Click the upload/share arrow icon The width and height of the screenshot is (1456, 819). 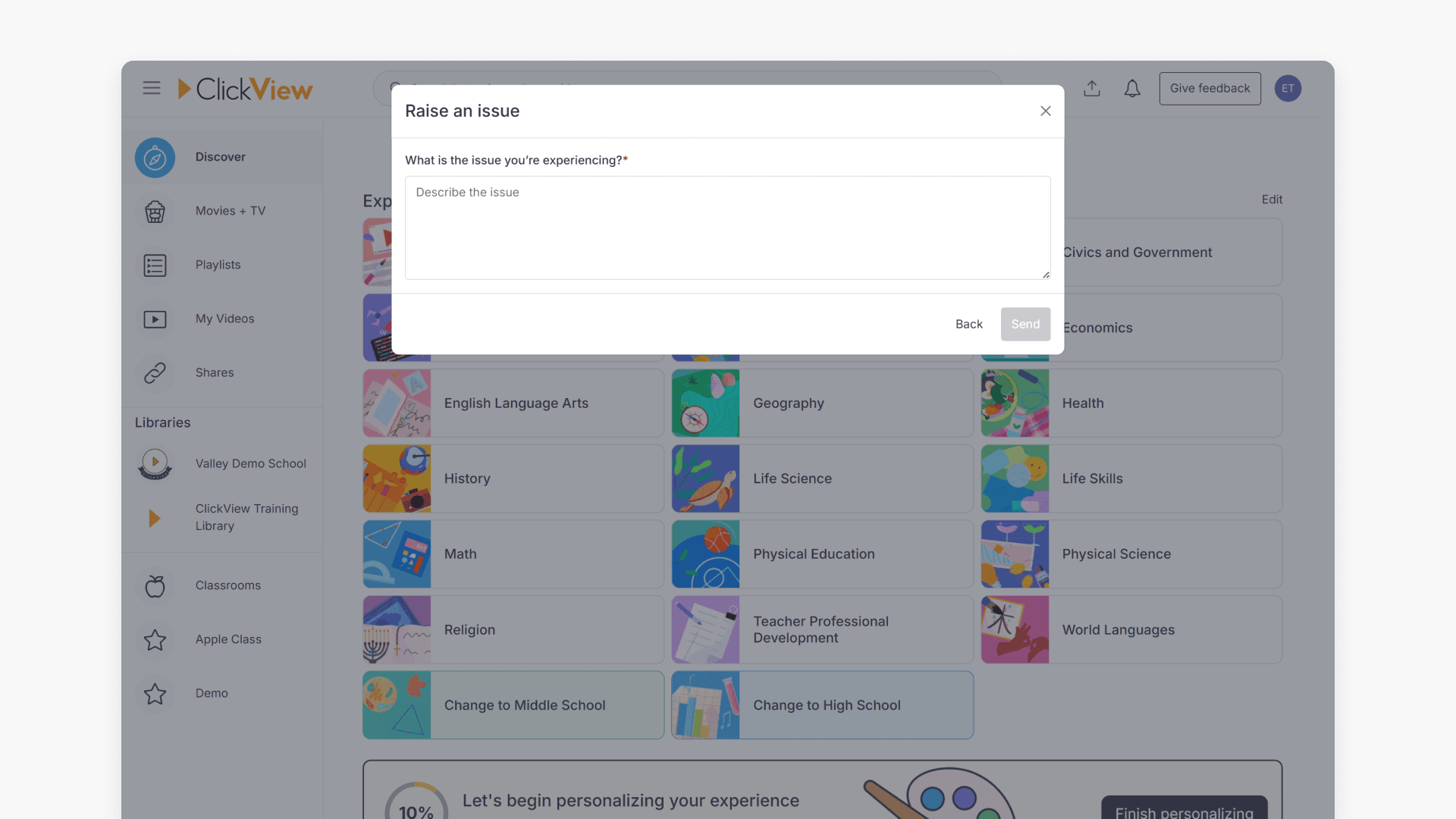1092,88
